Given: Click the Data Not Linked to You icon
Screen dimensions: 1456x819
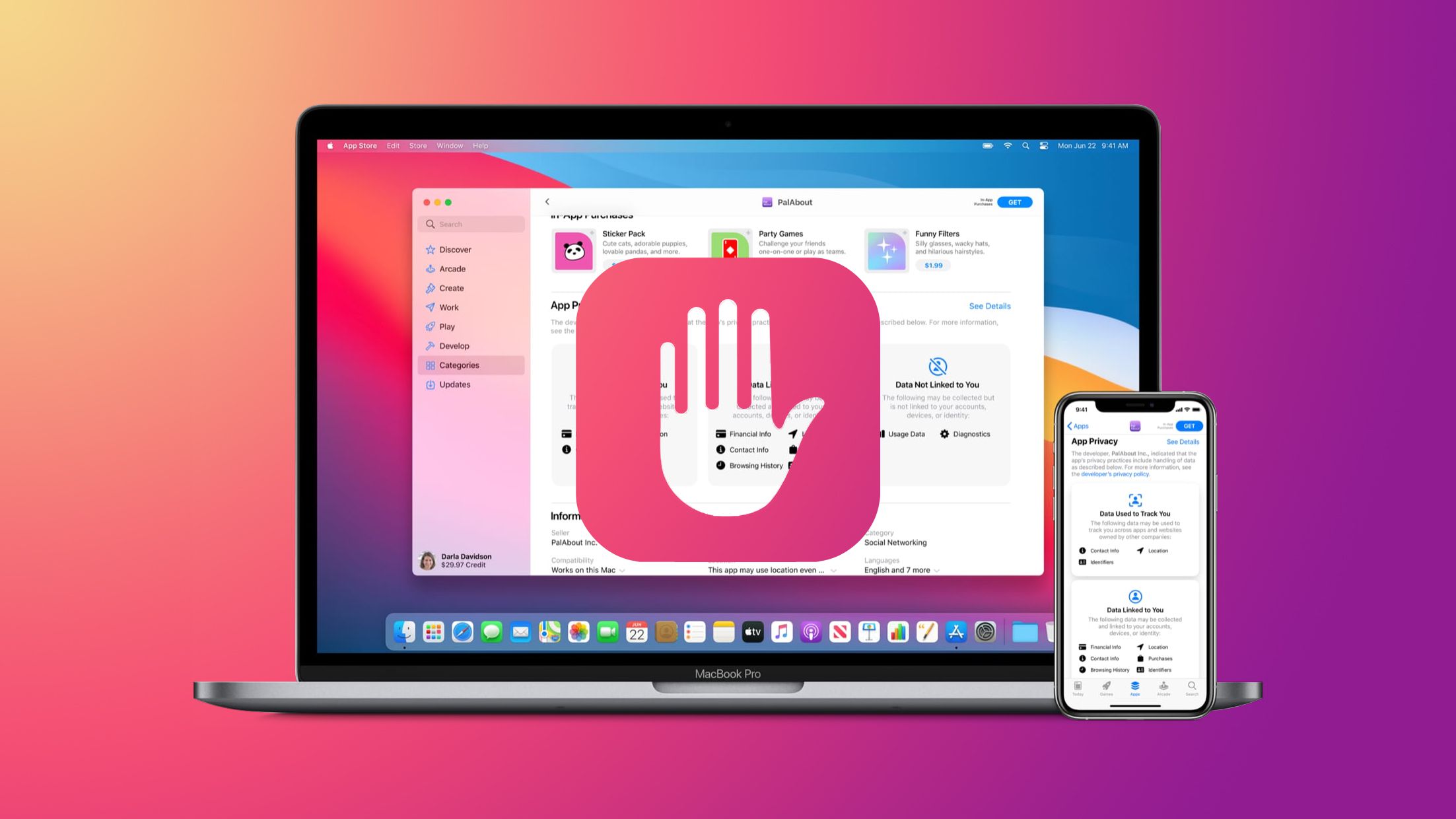Looking at the screenshot, I should (937, 366).
